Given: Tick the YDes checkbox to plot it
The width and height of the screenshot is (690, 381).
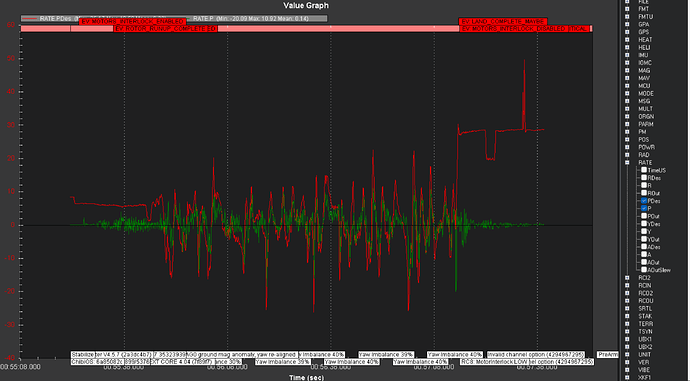Looking at the screenshot, I should [644, 224].
